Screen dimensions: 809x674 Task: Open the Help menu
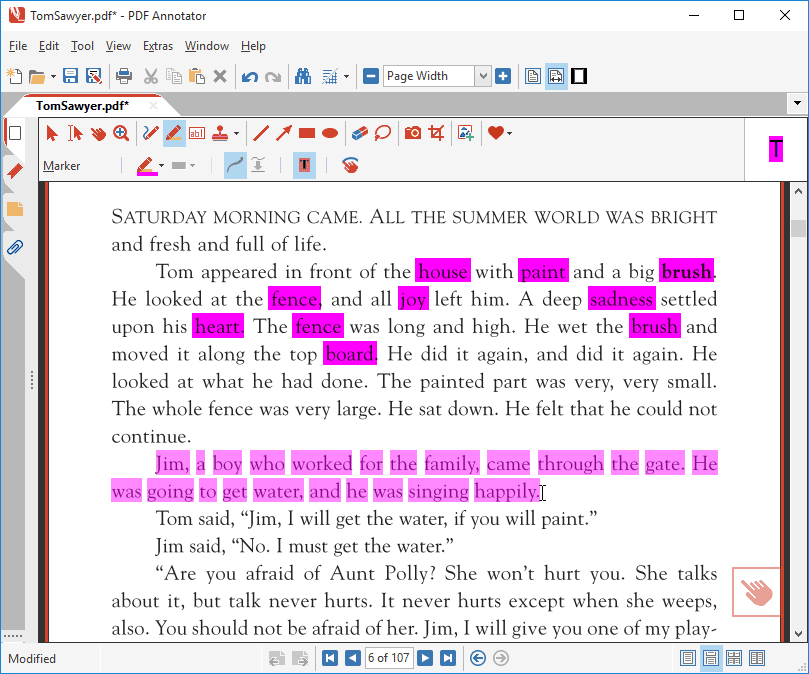253,46
